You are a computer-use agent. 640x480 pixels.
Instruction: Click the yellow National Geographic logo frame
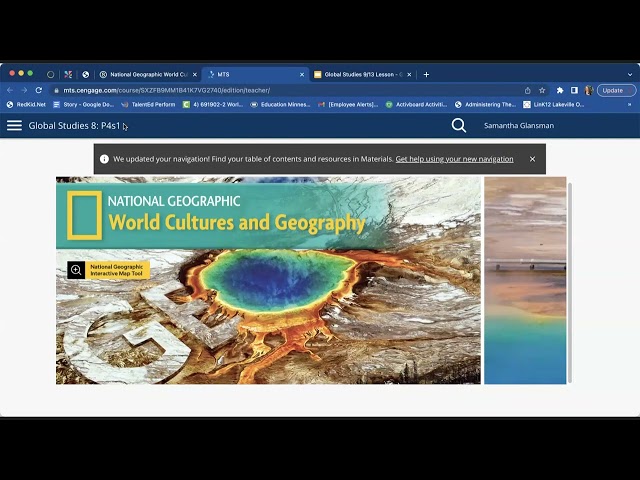click(84, 215)
